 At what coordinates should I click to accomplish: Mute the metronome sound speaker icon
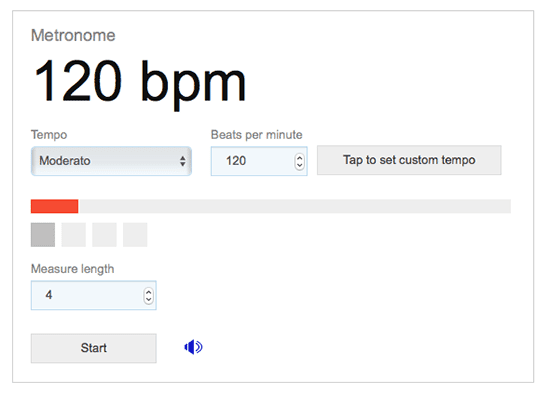[193, 347]
